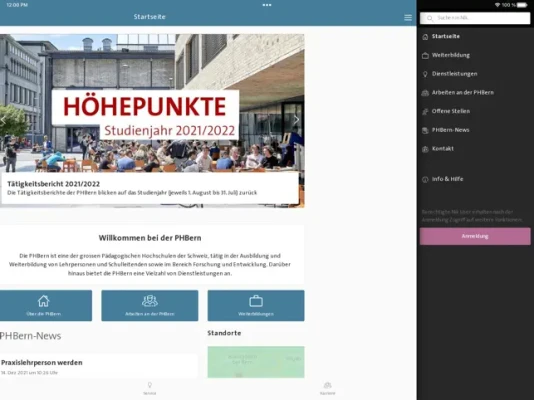The image size is (534, 400).
Task: Tap the Info & Hilfe icon
Action: tap(425, 179)
